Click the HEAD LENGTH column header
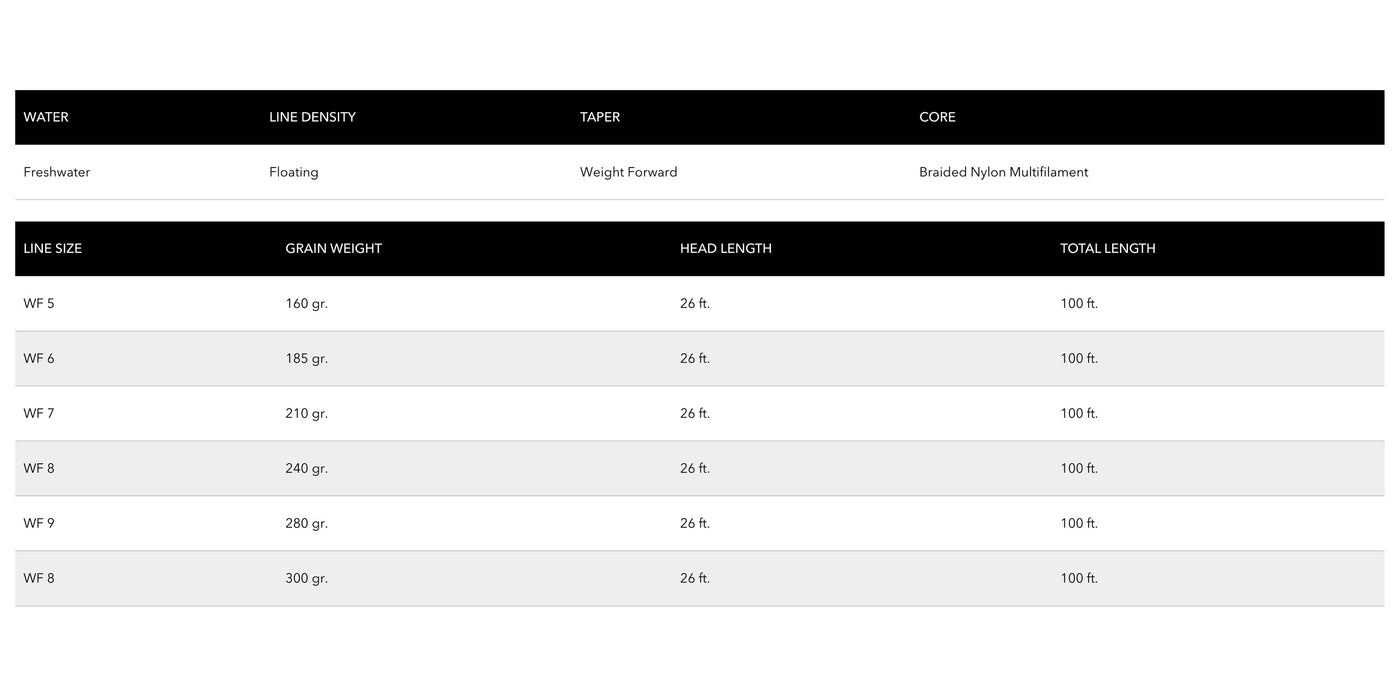 (725, 248)
